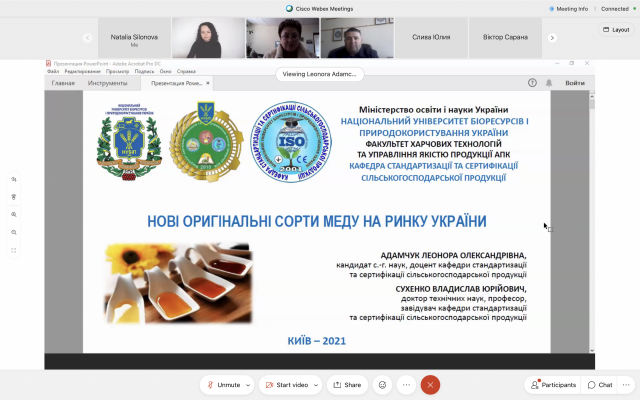Select Слива Юлия participant tile
Viewport: 640px width, 400px height.
coord(431,38)
